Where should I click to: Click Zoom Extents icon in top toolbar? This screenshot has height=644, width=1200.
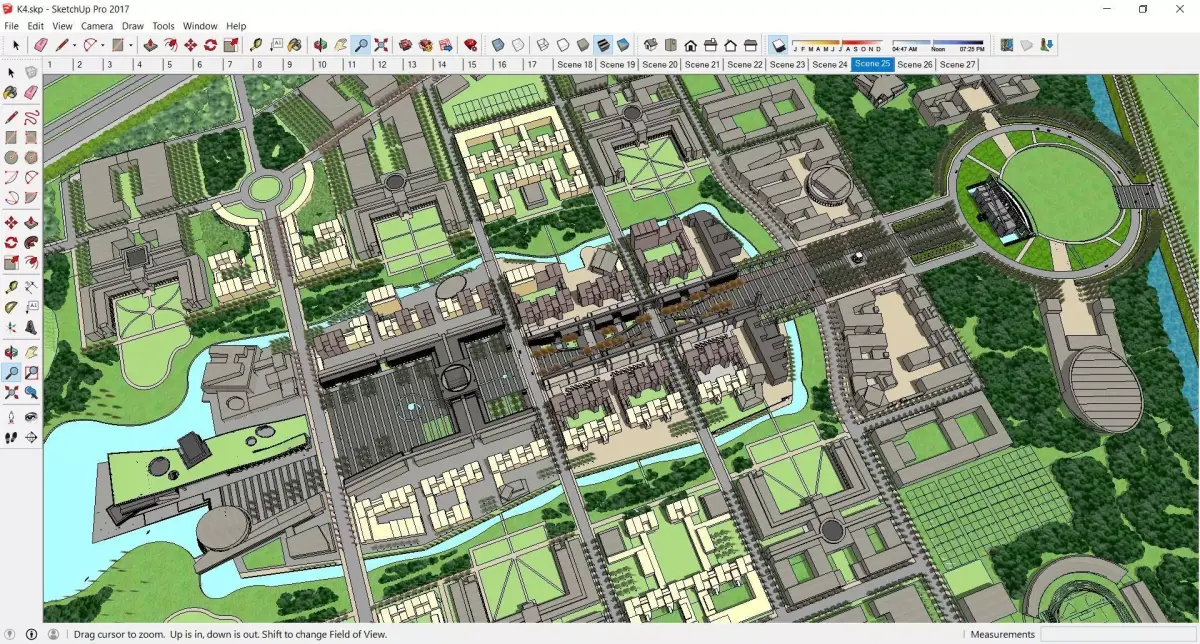[x=381, y=45]
